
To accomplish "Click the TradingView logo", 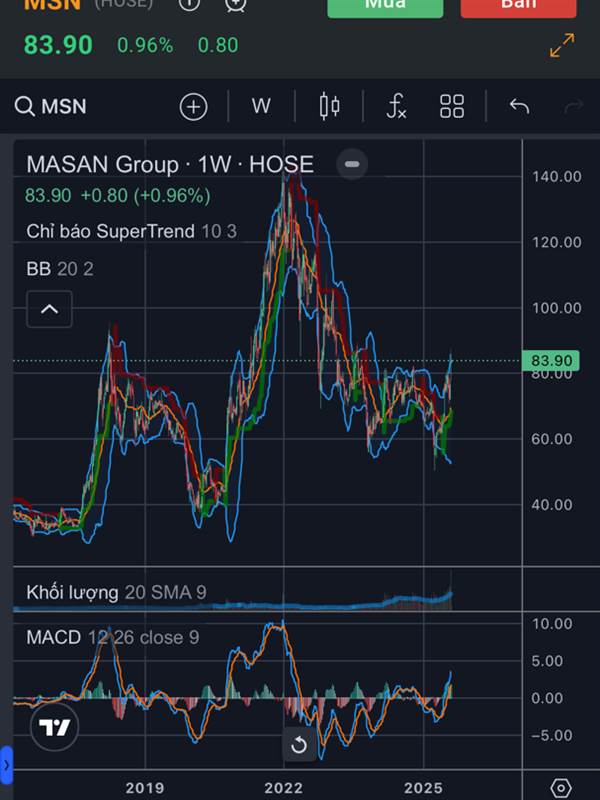I will point(55,727).
